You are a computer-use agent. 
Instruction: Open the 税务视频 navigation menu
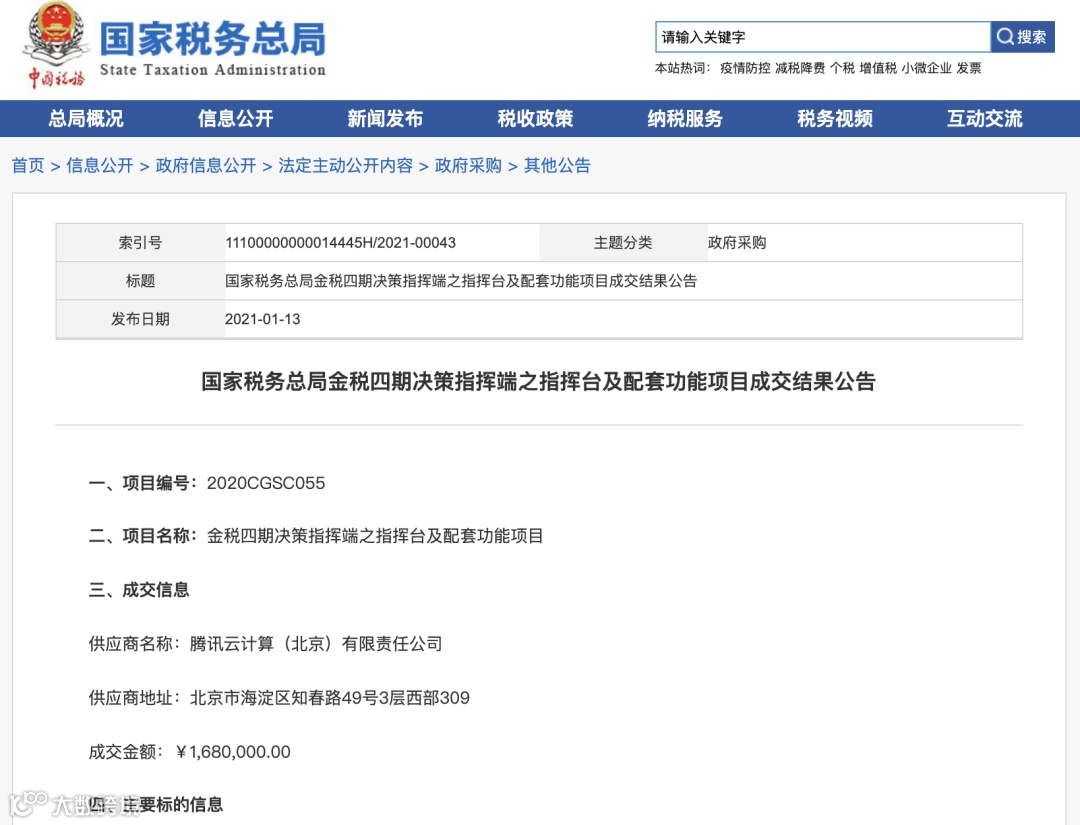(x=835, y=118)
